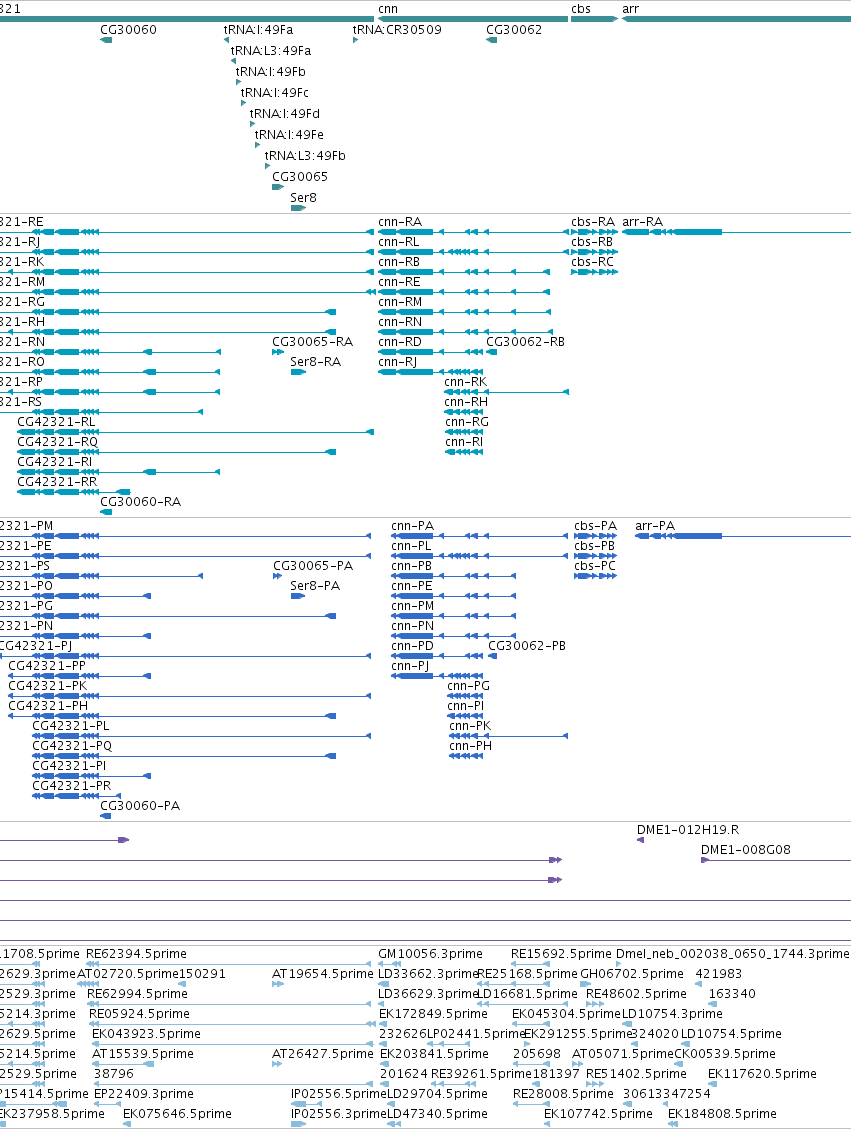Click the CG30065-RA transcript label

tap(312, 341)
